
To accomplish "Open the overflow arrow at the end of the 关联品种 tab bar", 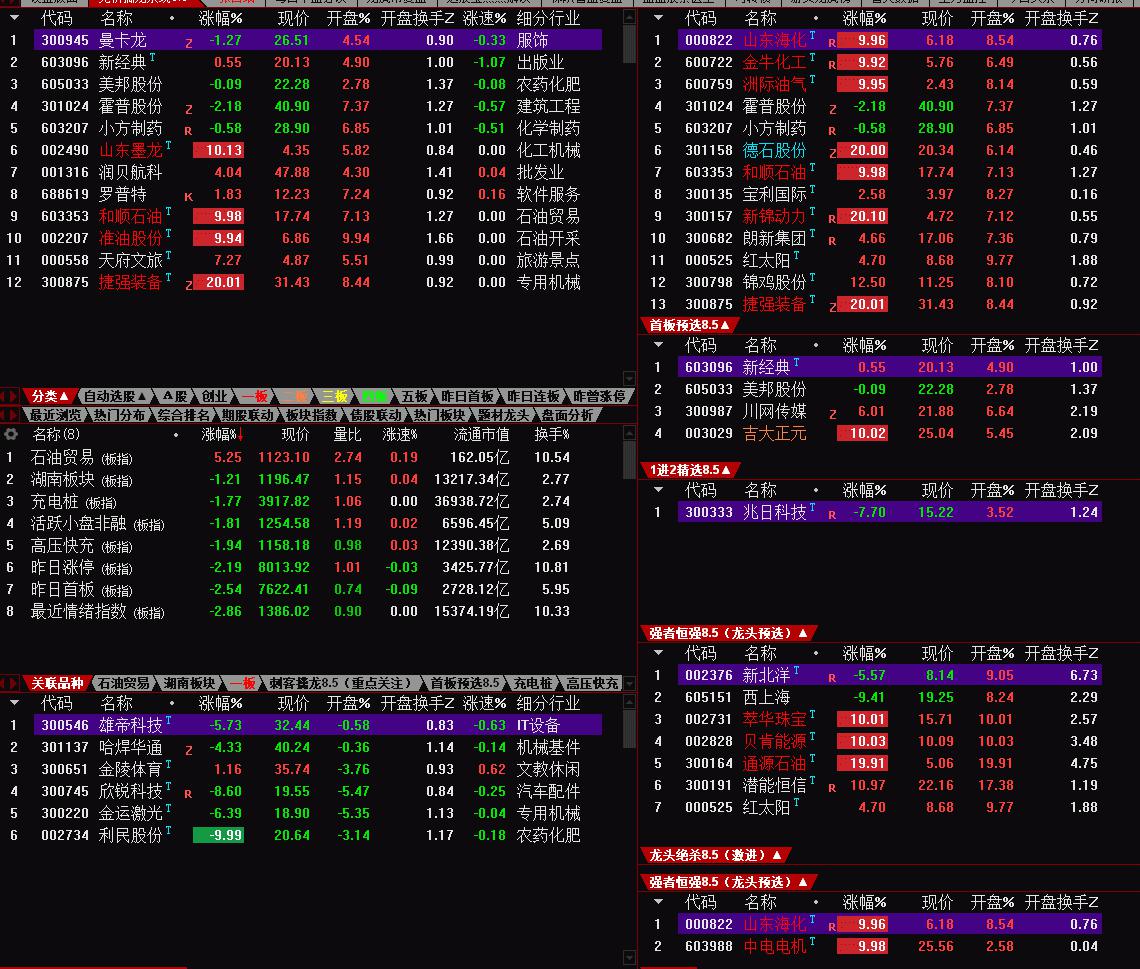I will [x=630, y=683].
